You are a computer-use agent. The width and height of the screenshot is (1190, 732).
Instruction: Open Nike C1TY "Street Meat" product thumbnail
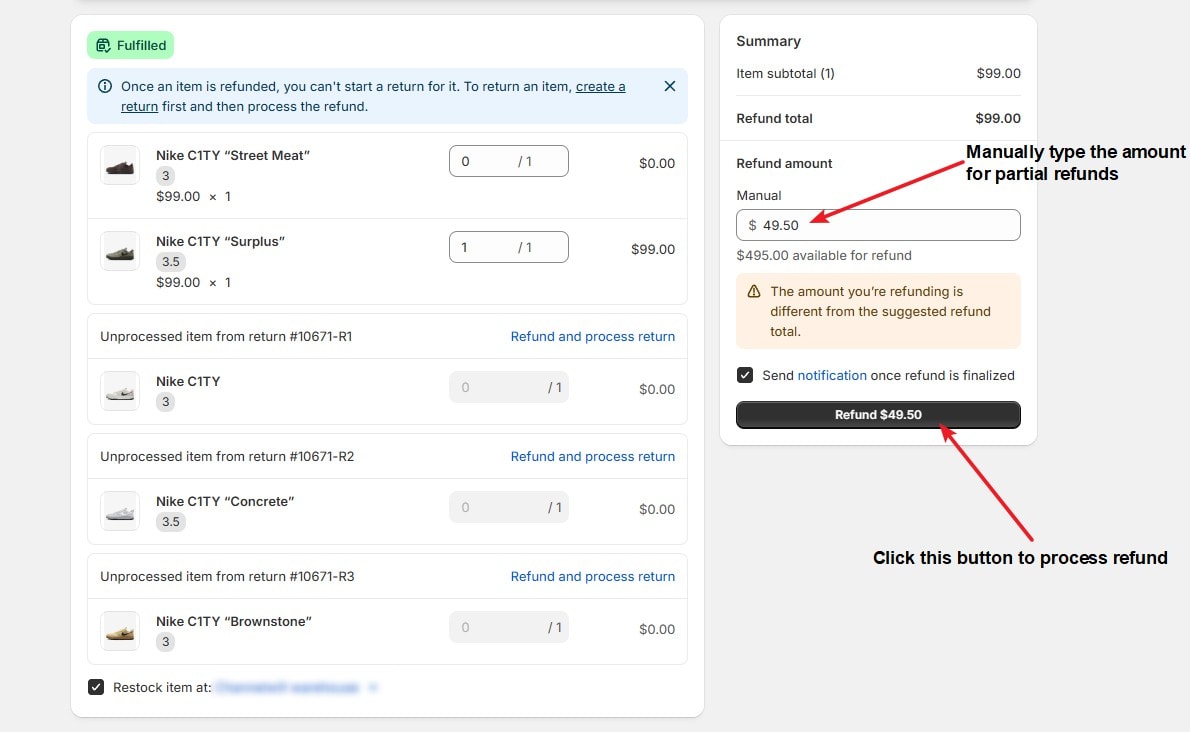(120, 165)
